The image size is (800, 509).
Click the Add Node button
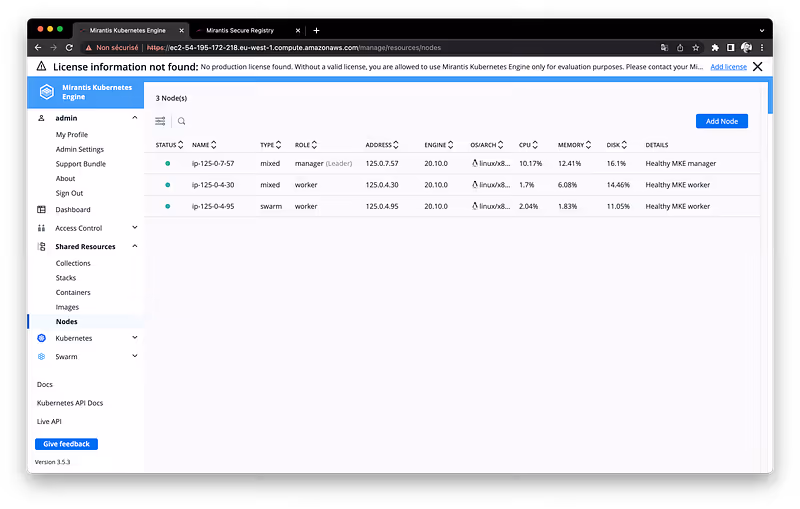[x=721, y=121]
